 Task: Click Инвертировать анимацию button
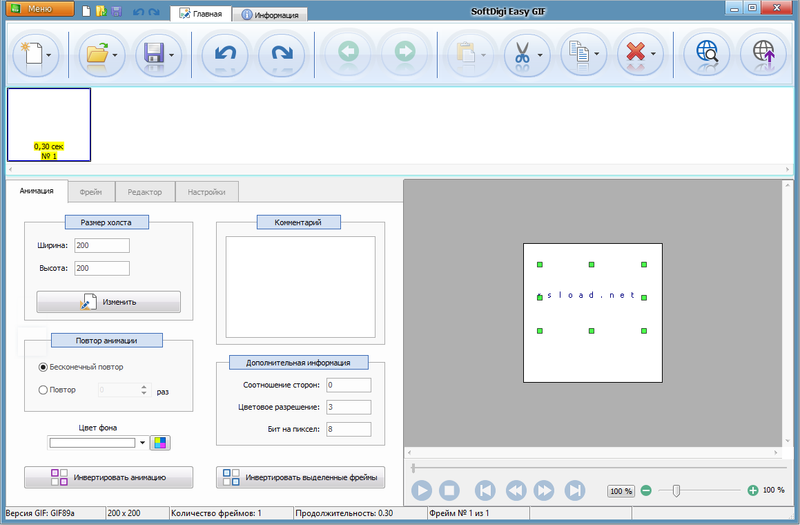pyautogui.click(x=109, y=478)
